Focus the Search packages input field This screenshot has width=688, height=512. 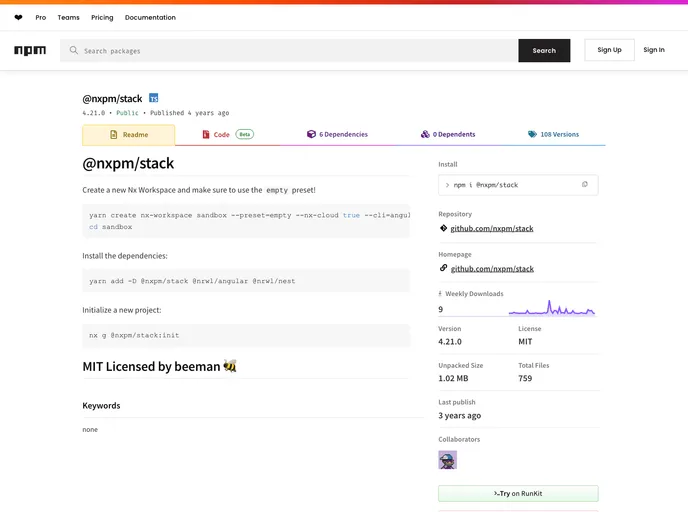289,50
